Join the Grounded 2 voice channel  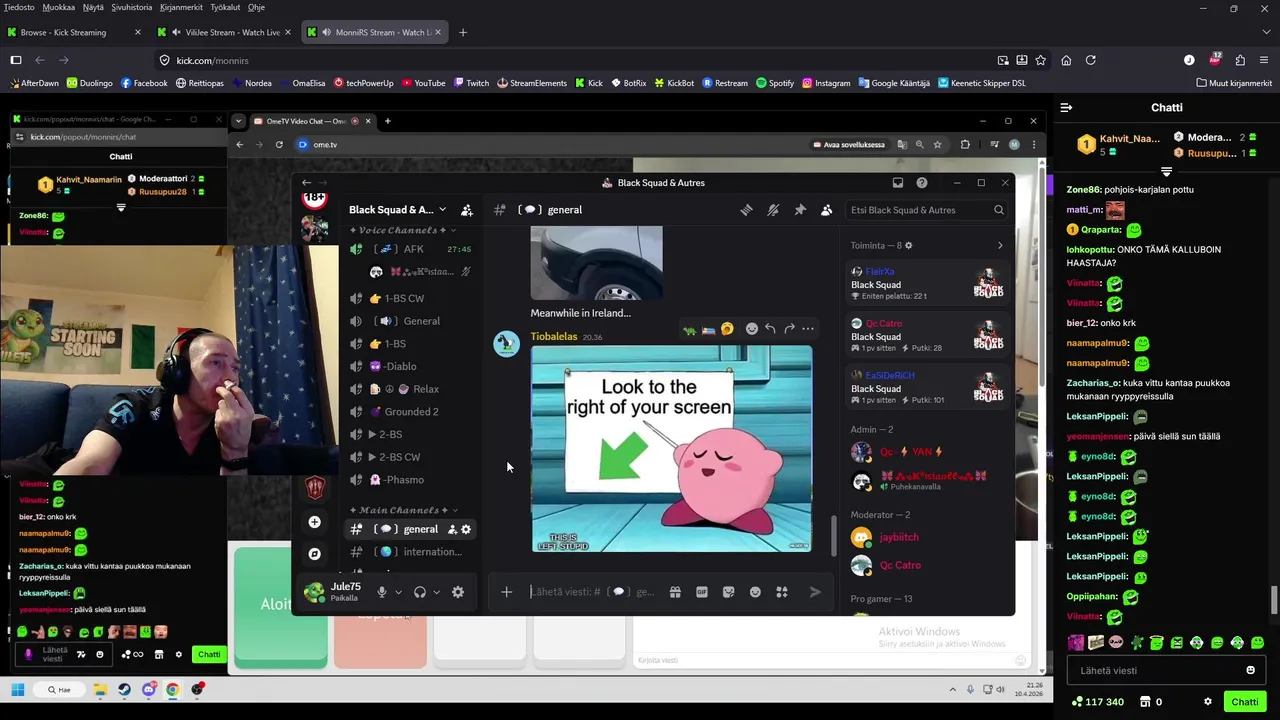coord(410,411)
